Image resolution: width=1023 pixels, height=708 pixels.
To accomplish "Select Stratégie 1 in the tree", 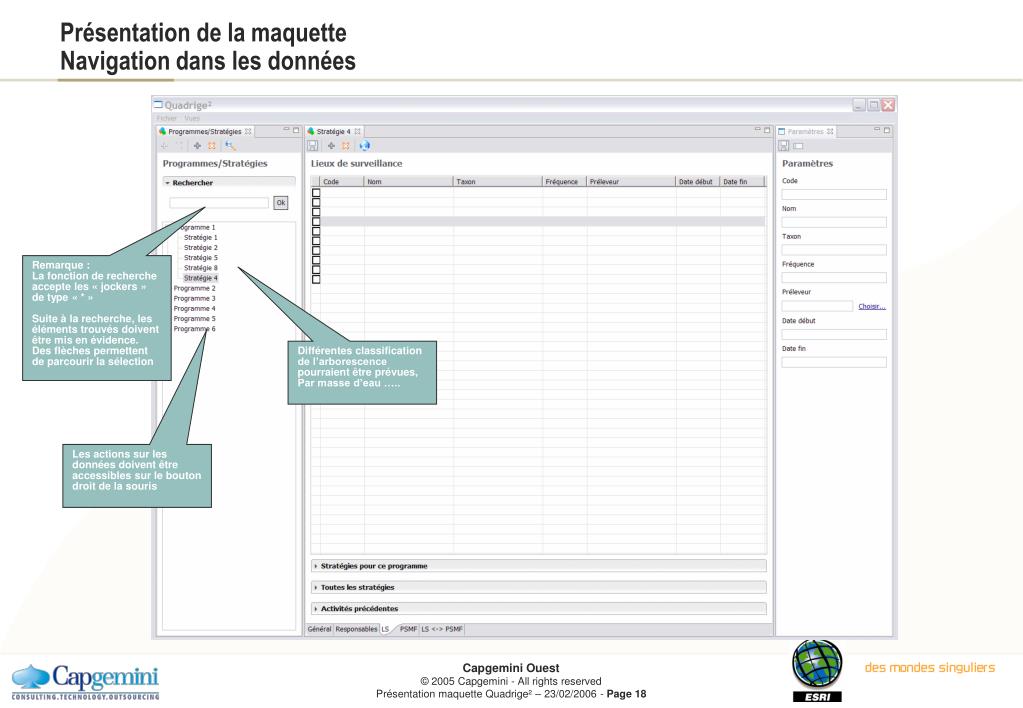I will [x=200, y=238].
